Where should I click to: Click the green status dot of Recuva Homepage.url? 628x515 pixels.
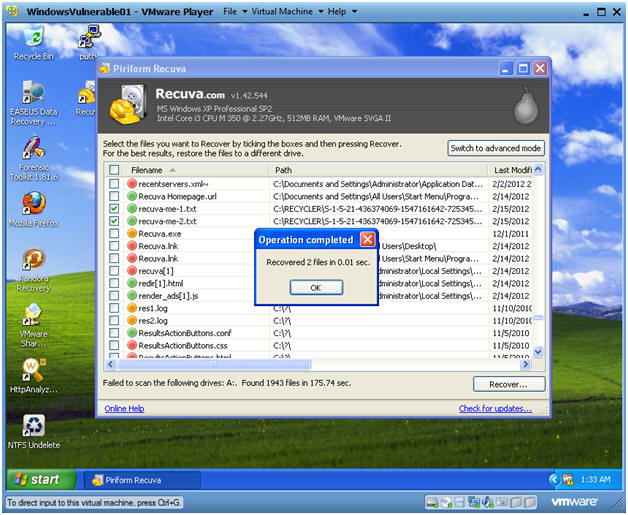point(132,196)
